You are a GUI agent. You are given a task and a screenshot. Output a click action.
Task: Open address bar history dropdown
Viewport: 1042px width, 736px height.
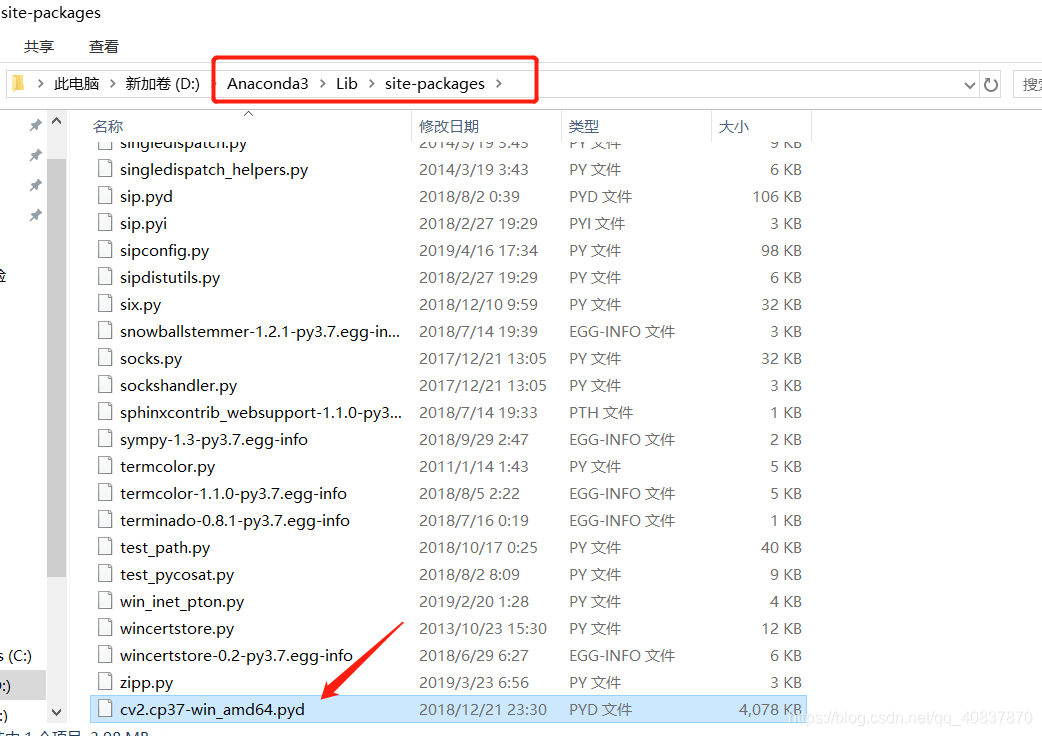[x=970, y=85]
